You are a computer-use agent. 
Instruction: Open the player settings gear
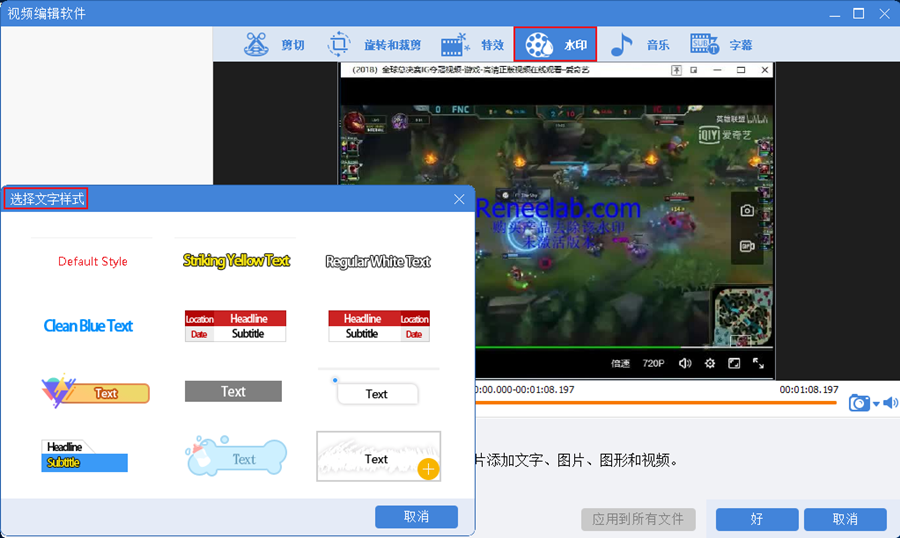click(x=710, y=363)
